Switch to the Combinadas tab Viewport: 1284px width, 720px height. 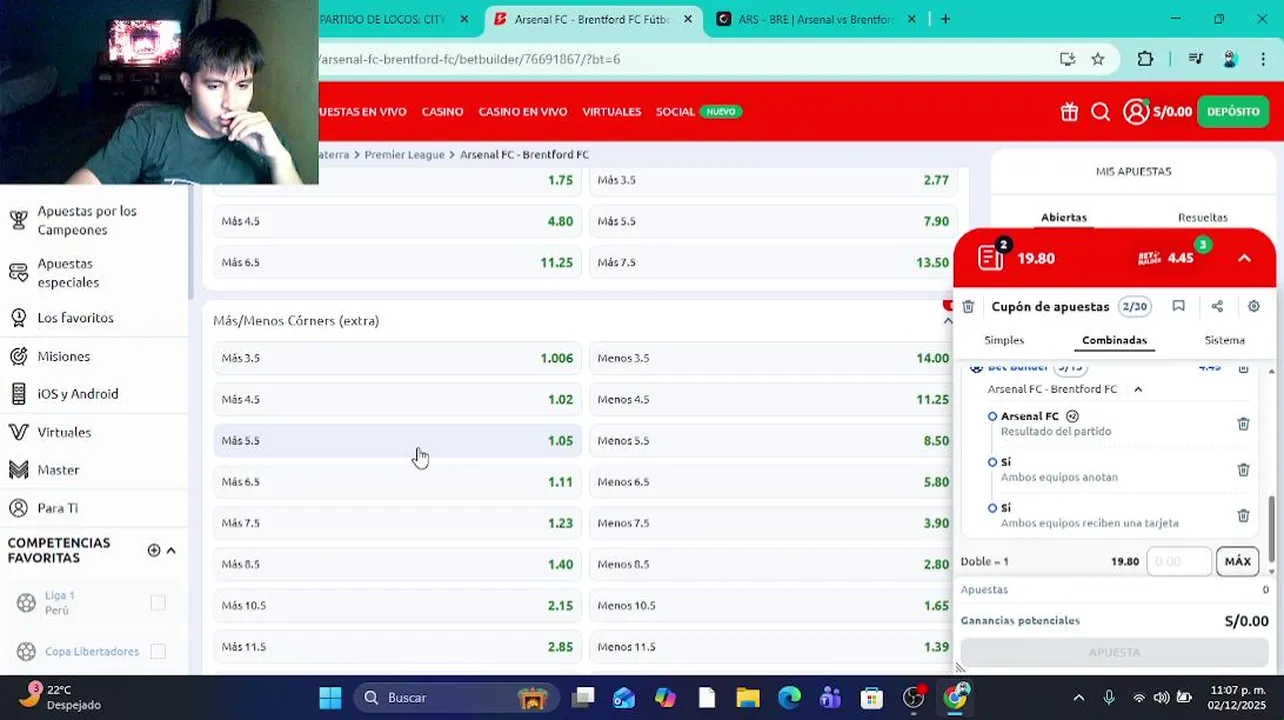point(1114,340)
